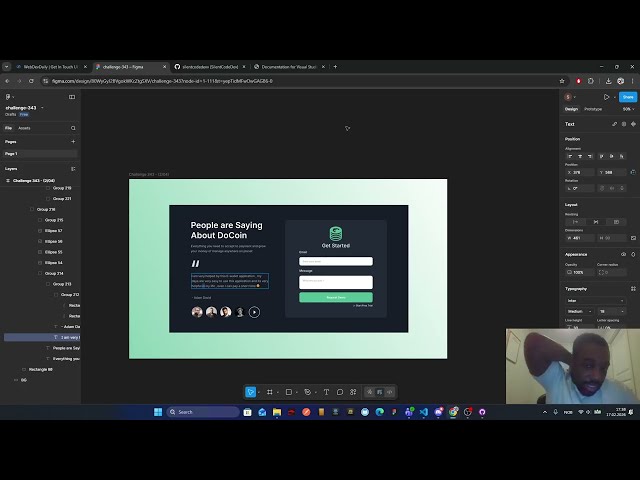Select the Rectangle 88 layer

point(40,369)
